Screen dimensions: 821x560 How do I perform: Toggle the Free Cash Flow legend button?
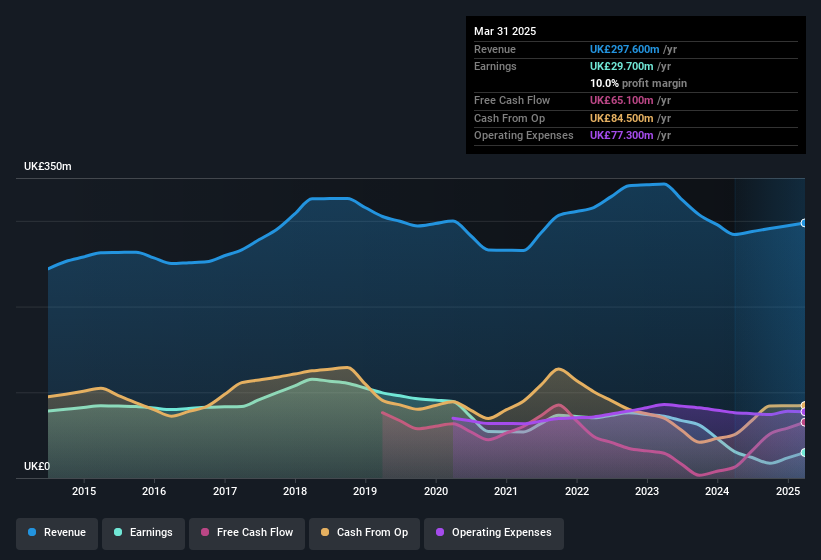tap(247, 533)
